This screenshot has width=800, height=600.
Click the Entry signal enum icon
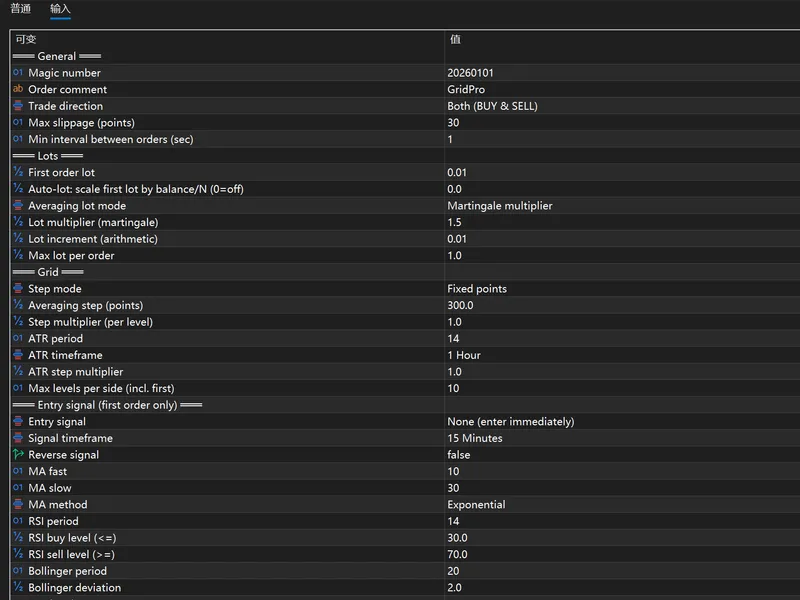click(18, 421)
